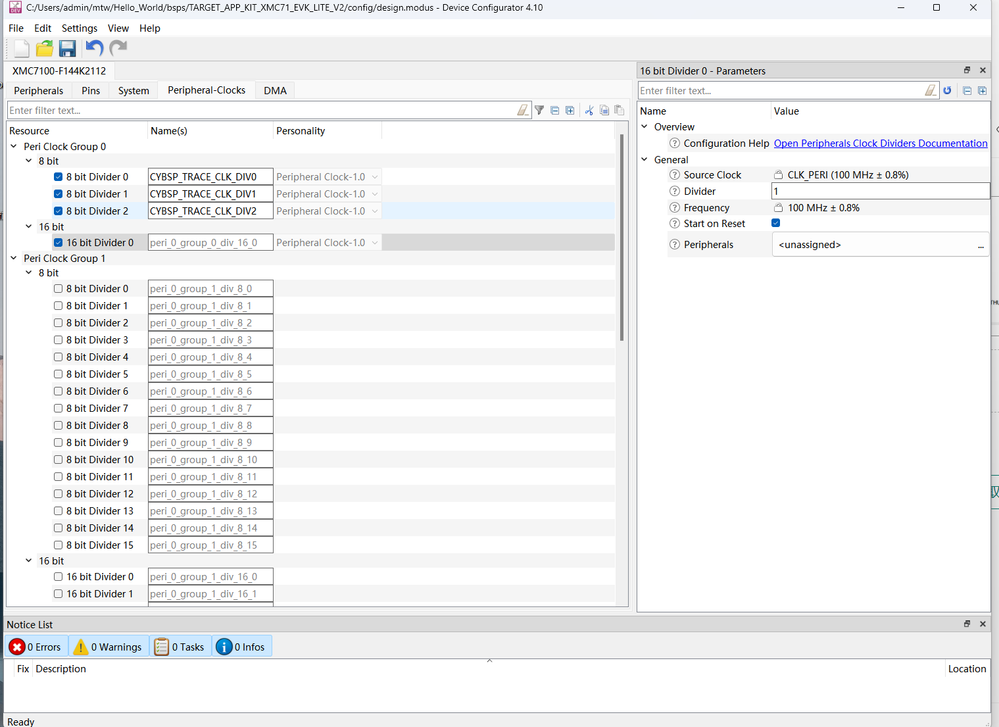Open the filter options funnel icon
The height and width of the screenshot is (727, 999).
[x=539, y=110]
